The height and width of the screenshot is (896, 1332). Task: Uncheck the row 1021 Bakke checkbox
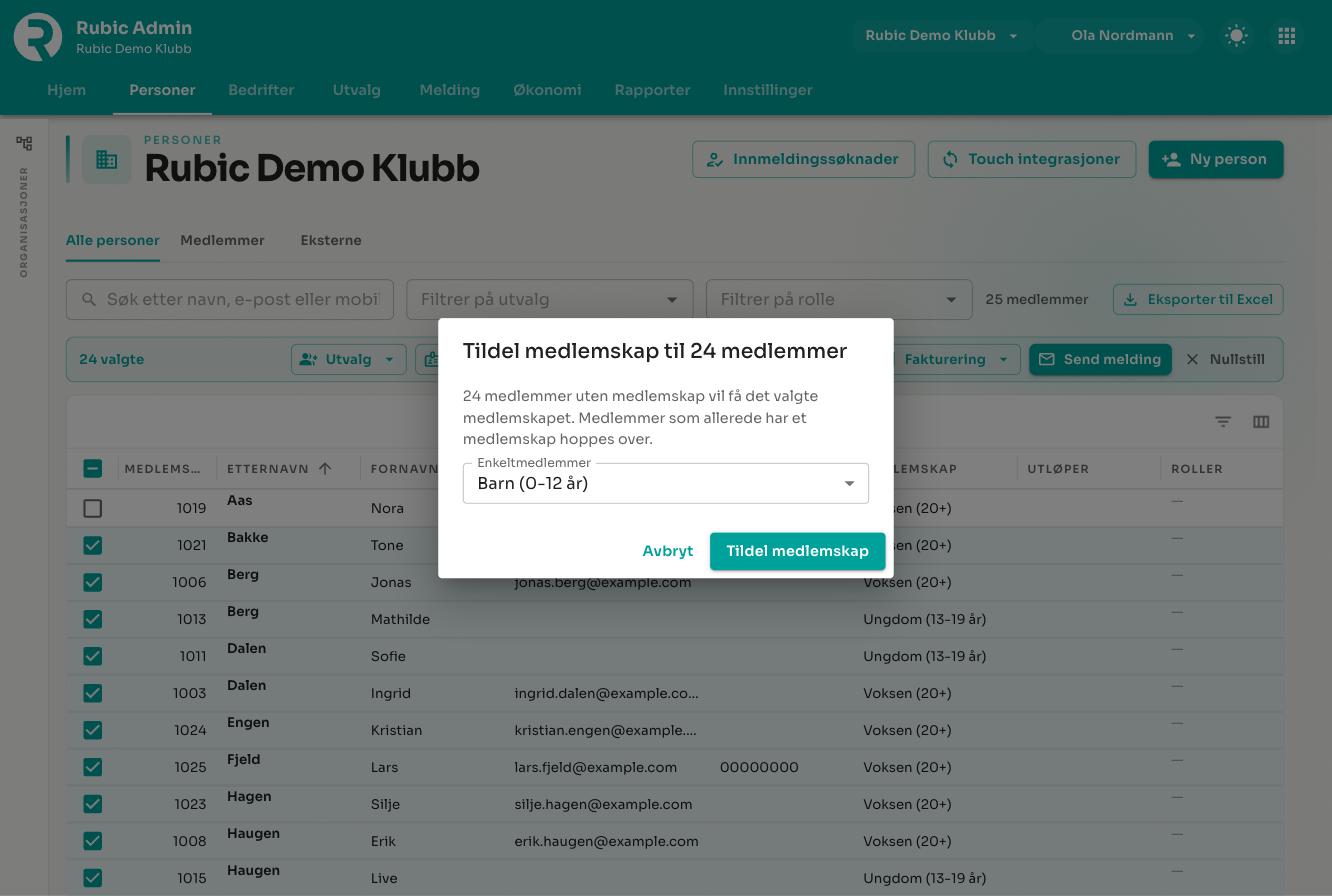[x=93, y=545]
